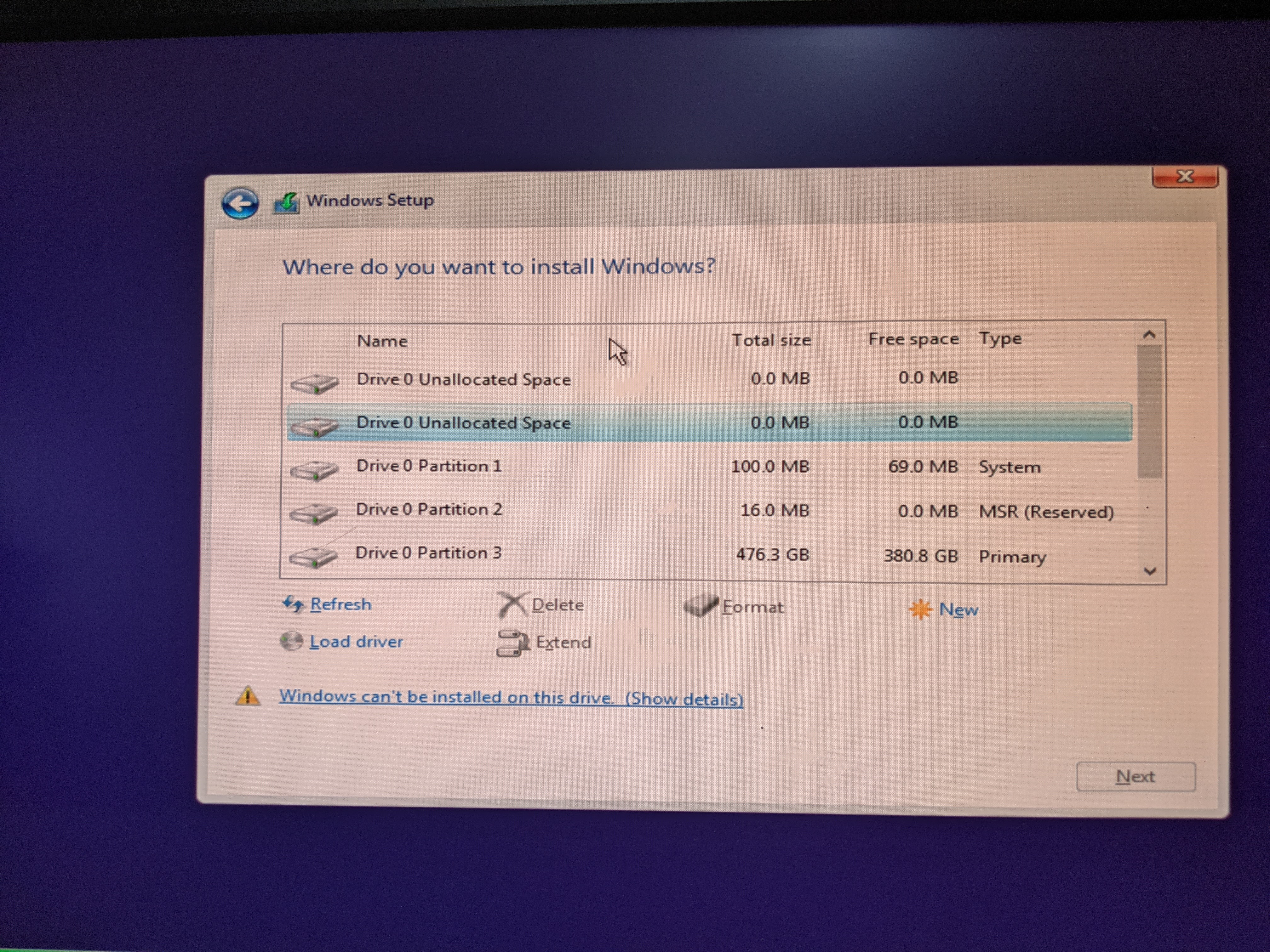
Task: Click drive icon beside Partition 3
Action: (313, 556)
